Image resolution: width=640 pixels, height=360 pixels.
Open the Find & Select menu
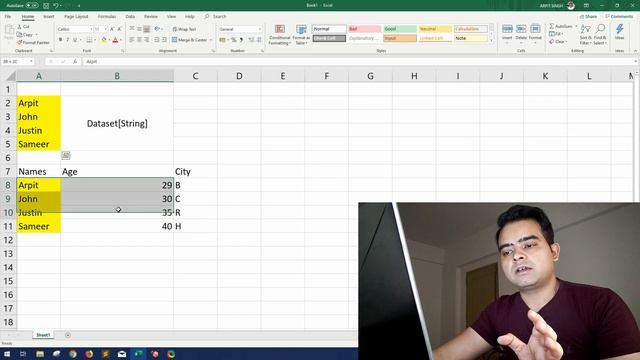point(600,34)
